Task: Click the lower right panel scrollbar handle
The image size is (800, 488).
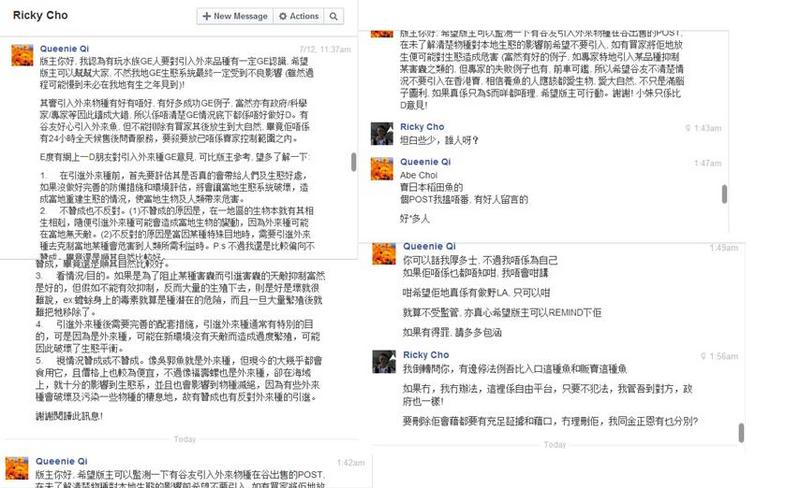Action: click(741, 433)
